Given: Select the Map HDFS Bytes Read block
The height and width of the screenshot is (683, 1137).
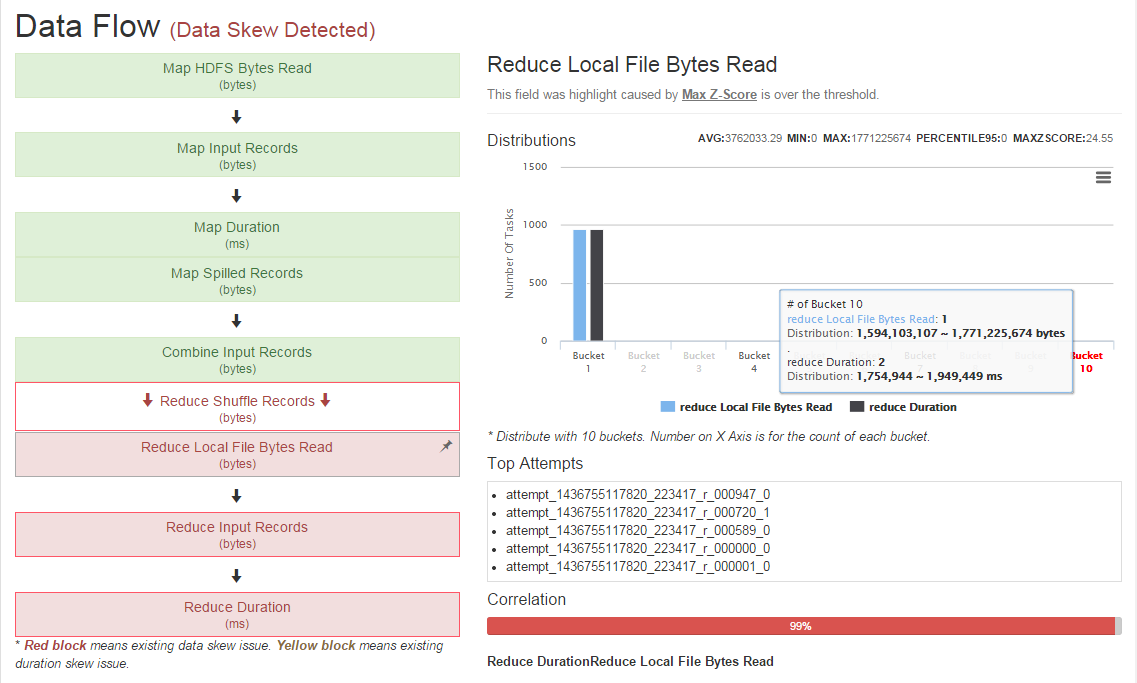Looking at the screenshot, I should pyautogui.click(x=237, y=76).
